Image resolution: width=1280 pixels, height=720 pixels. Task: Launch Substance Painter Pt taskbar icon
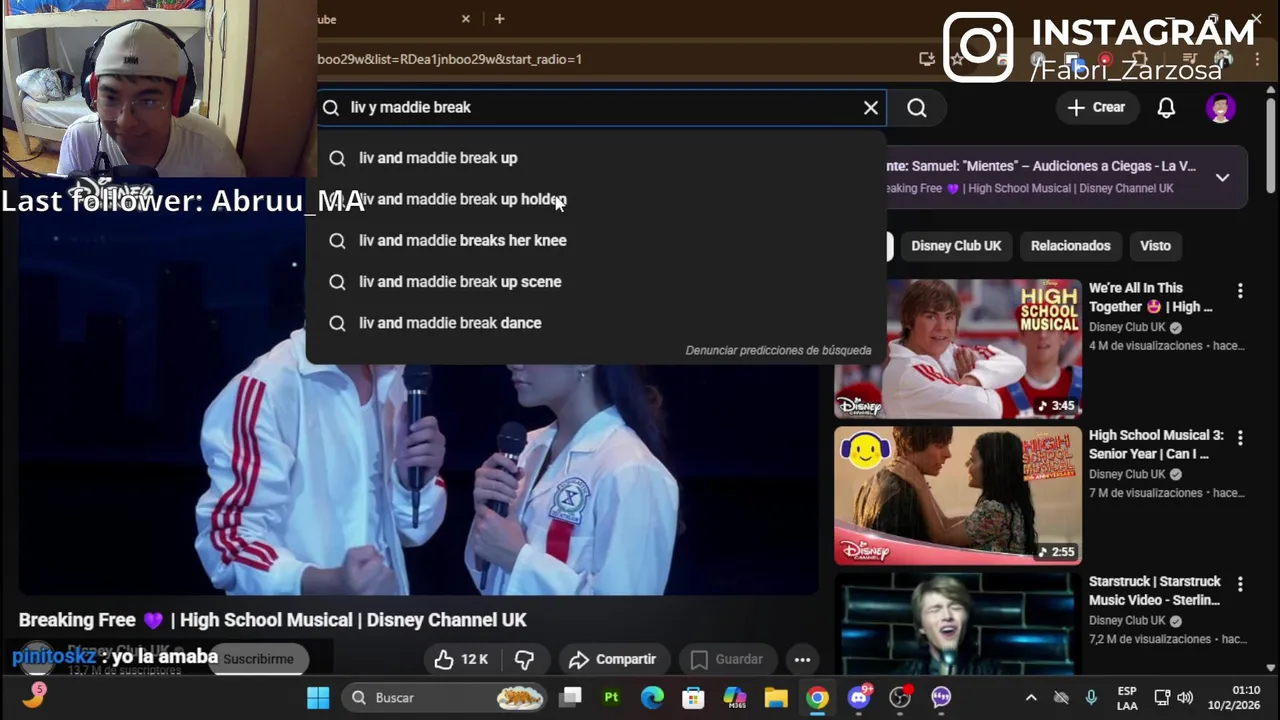click(x=611, y=698)
